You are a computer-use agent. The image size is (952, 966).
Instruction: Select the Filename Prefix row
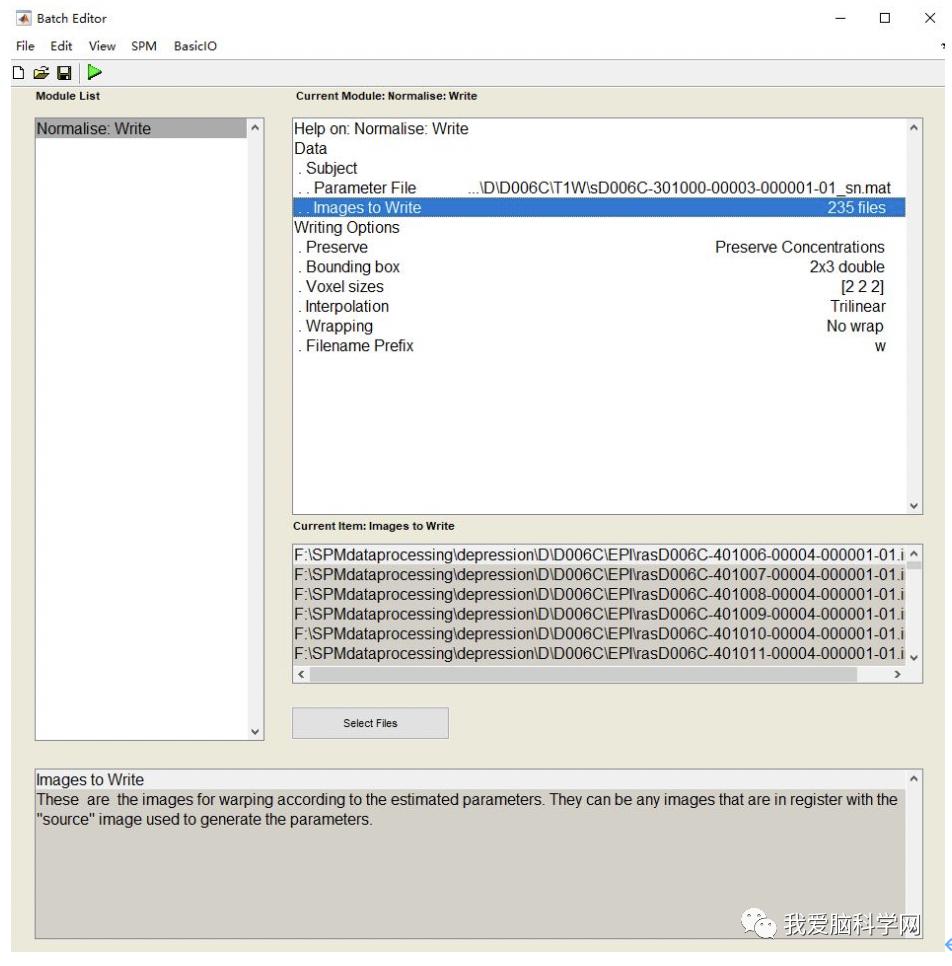click(x=599, y=346)
